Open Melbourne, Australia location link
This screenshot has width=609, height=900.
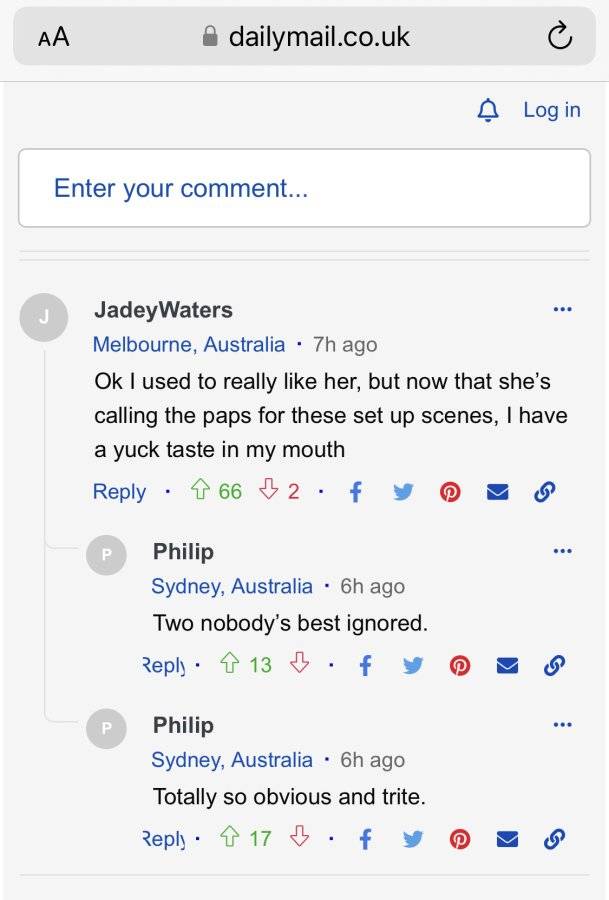189,344
